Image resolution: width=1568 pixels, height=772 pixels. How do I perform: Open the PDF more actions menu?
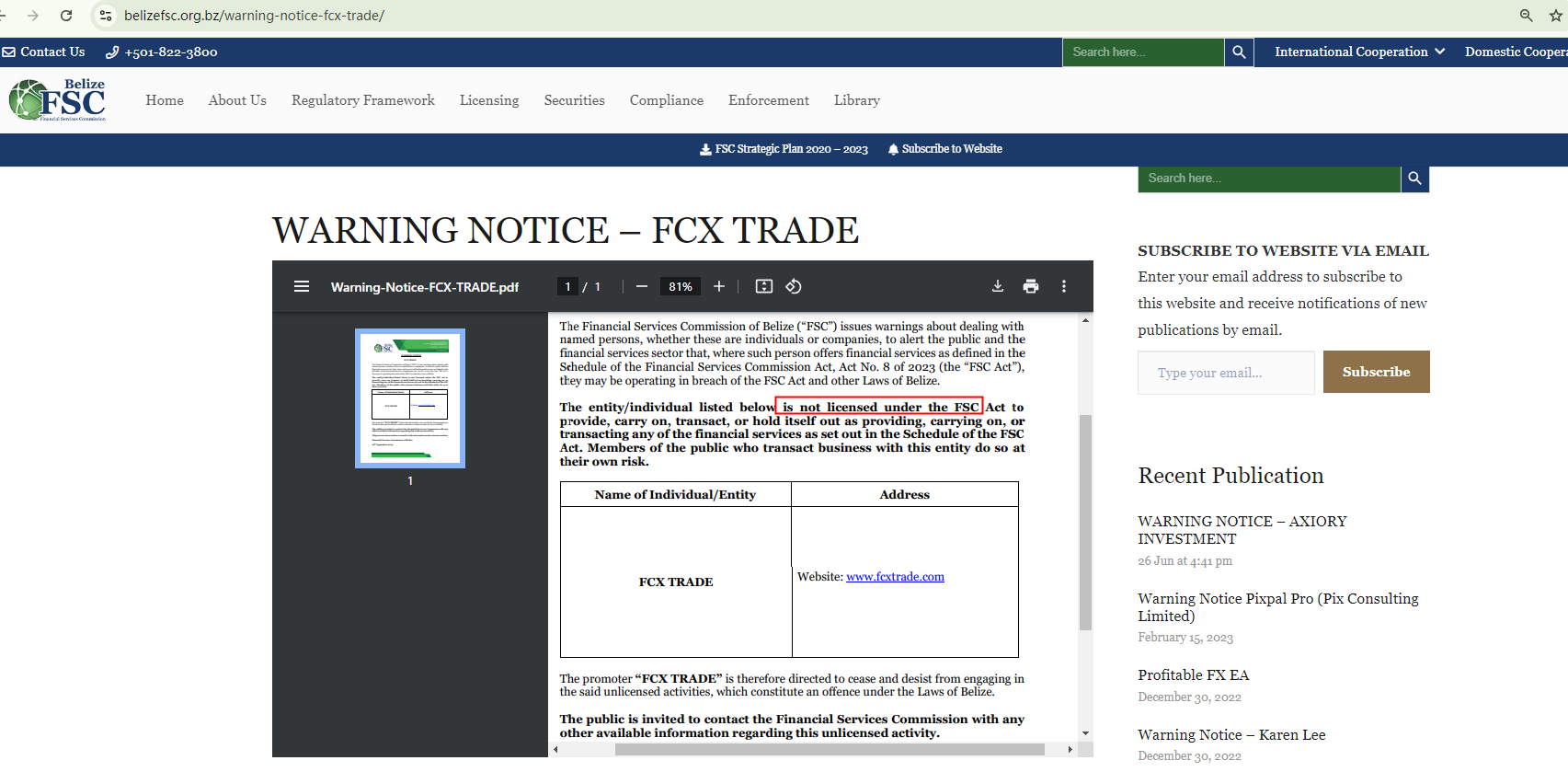pyautogui.click(x=1064, y=287)
